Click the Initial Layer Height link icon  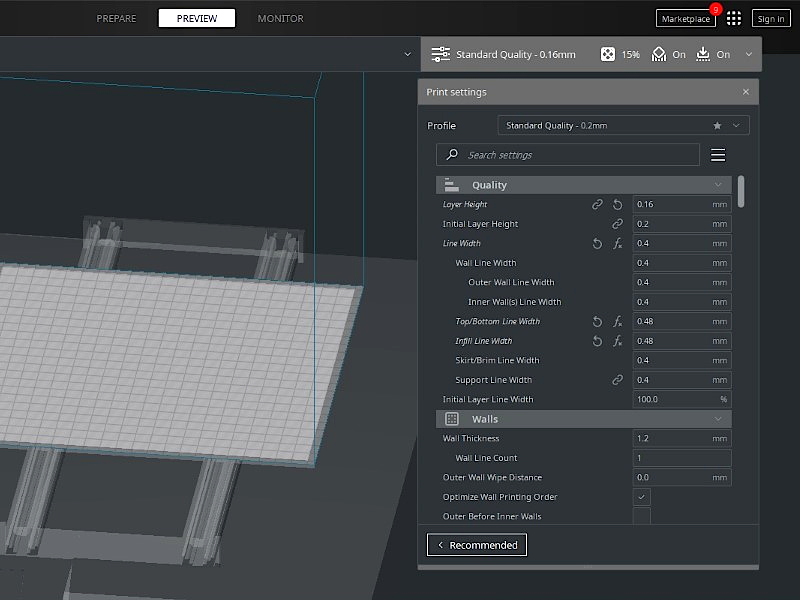(617, 224)
